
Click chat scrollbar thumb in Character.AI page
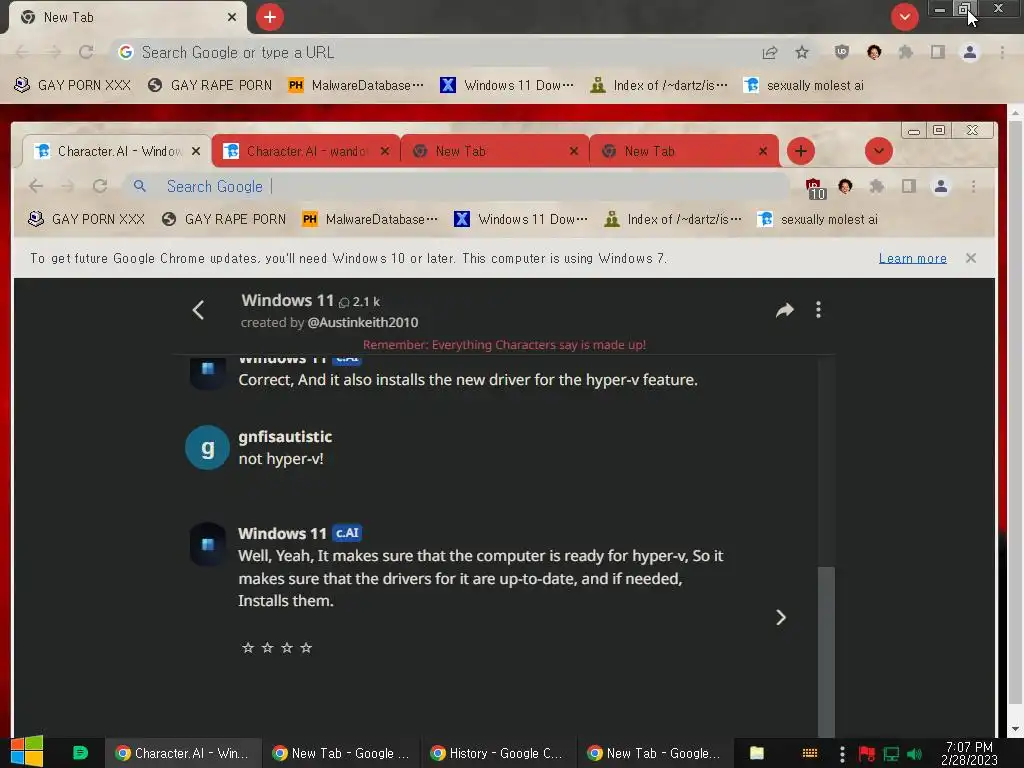pyautogui.click(x=826, y=651)
